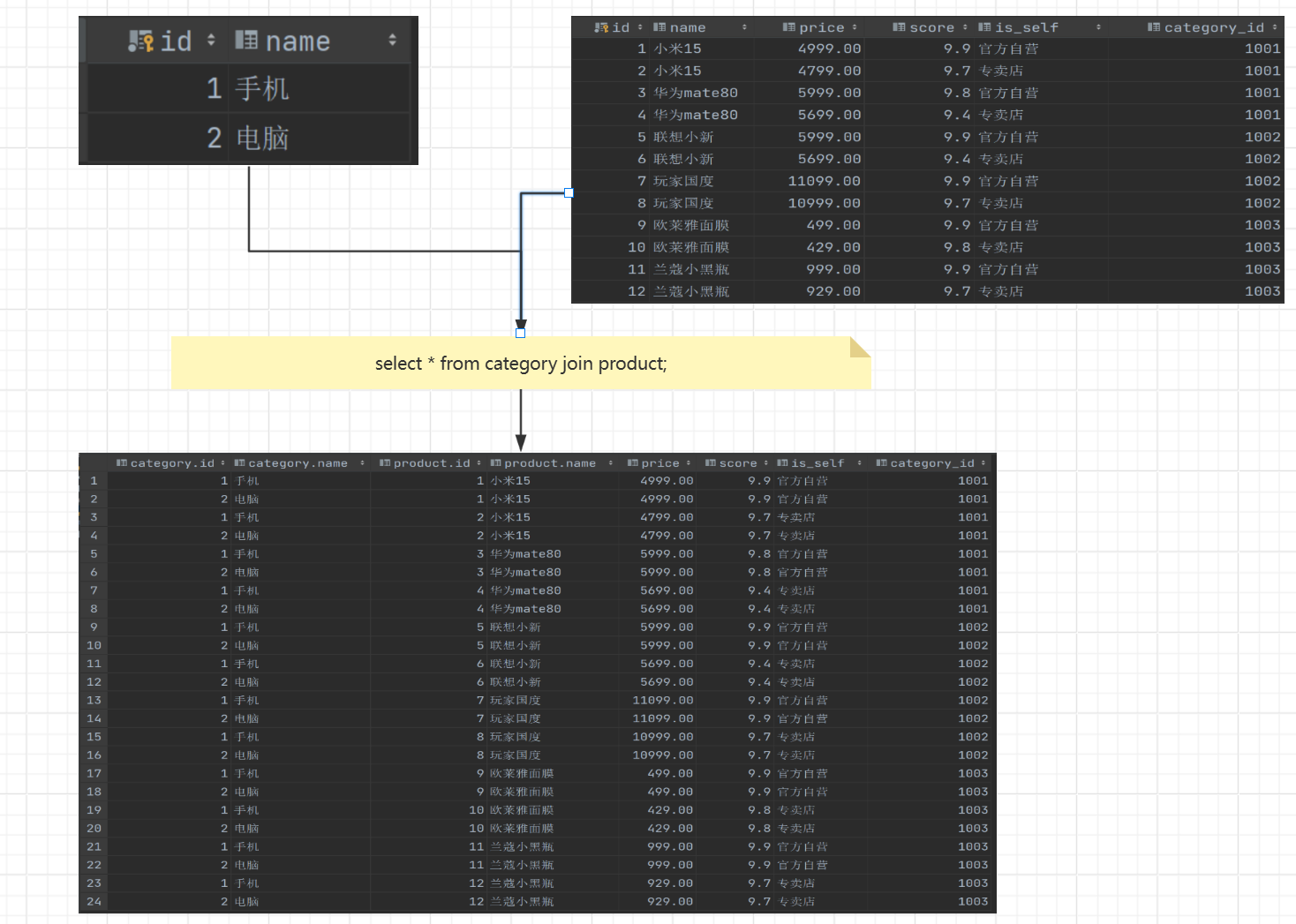The height and width of the screenshot is (924, 1296).
Task: Sort the category table by its name column arrows
Action: [392, 40]
